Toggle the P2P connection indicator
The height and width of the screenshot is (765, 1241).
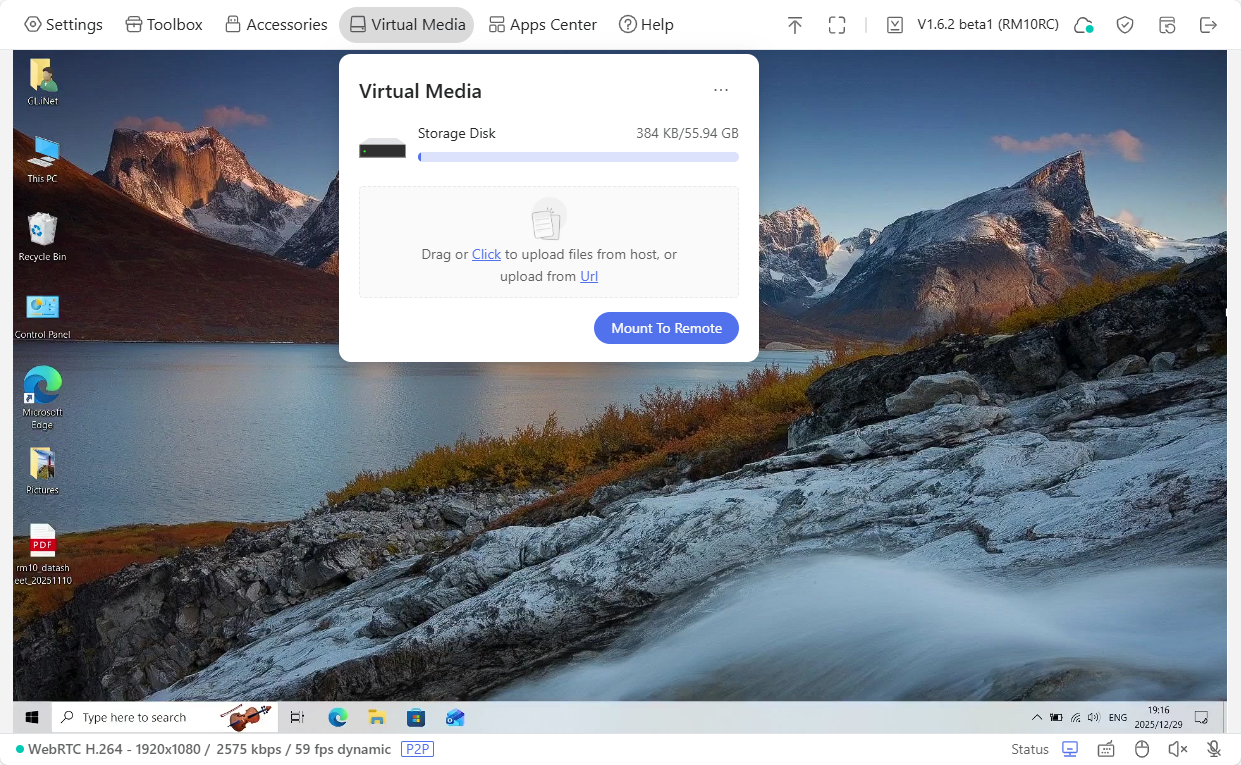point(418,749)
